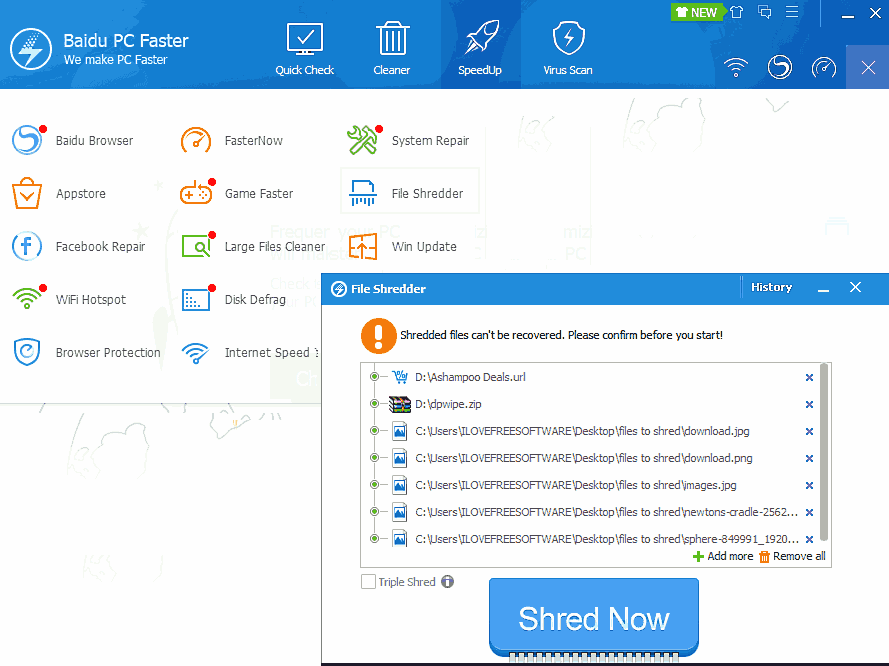
Task: Open the Virus Scan tab
Action: [x=568, y=49]
